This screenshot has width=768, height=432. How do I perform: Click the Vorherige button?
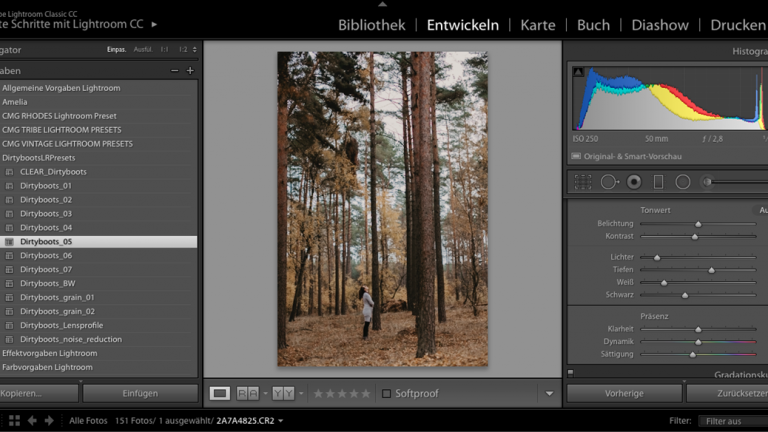(x=624, y=394)
